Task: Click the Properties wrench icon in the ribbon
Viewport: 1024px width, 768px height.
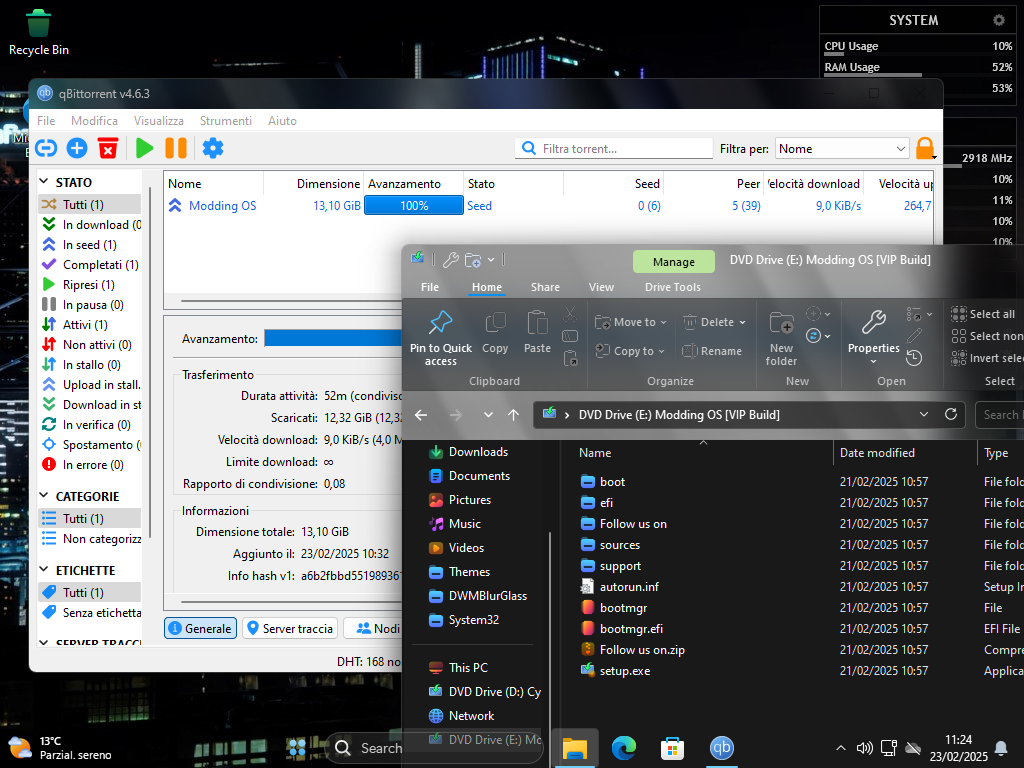Action: [873, 322]
